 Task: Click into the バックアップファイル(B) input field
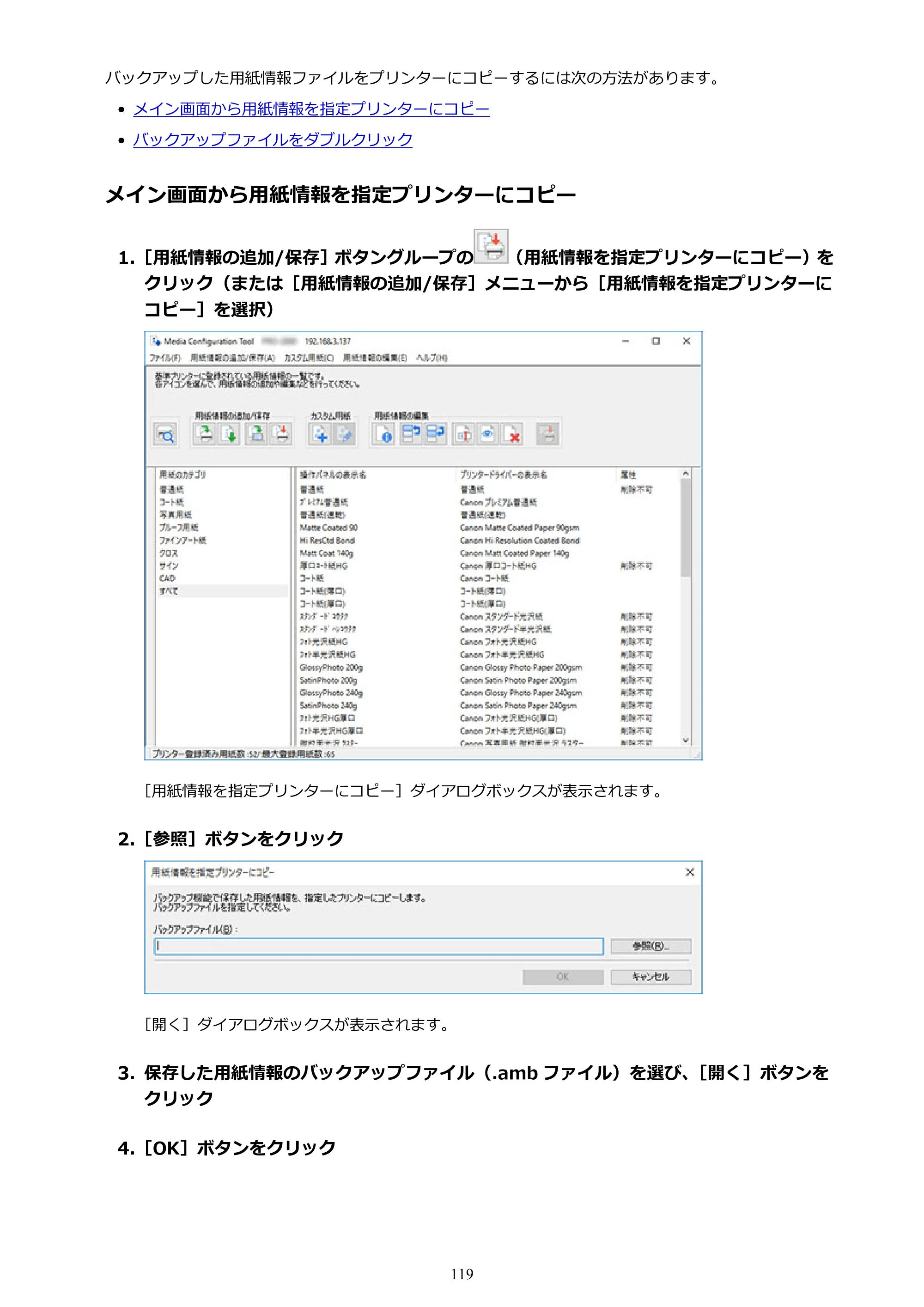pos(378,946)
